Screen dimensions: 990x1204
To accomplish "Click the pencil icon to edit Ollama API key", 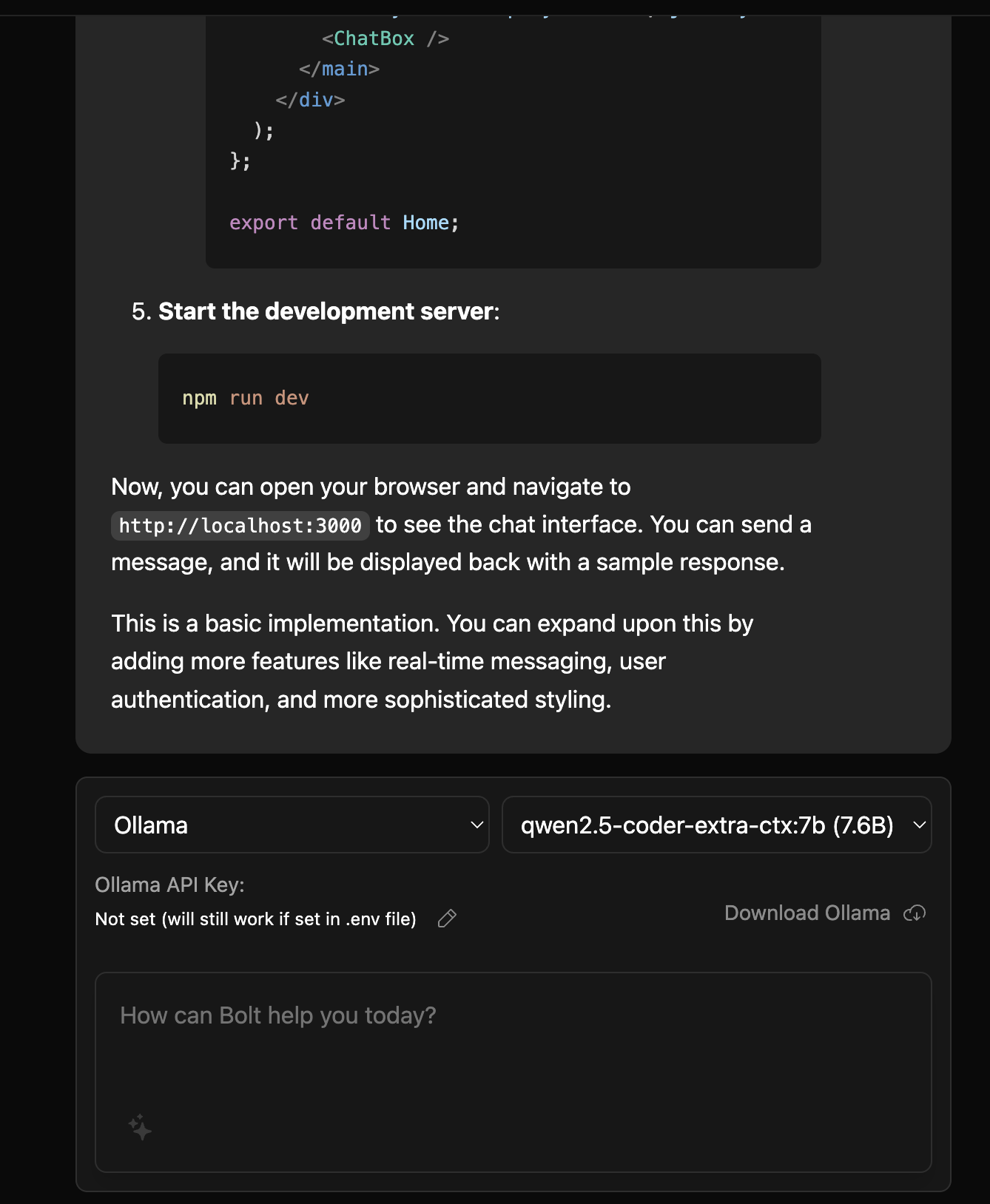I will [x=447, y=919].
